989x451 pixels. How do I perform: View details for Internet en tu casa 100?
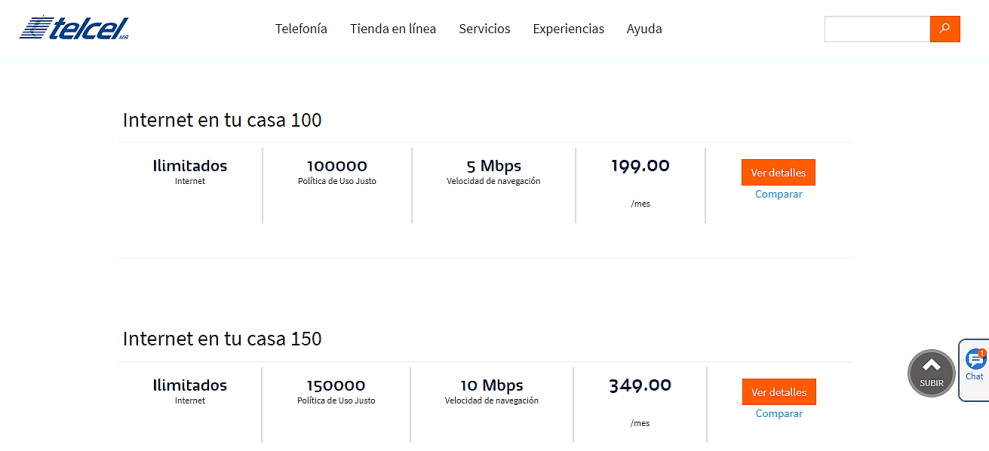(778, 173)
